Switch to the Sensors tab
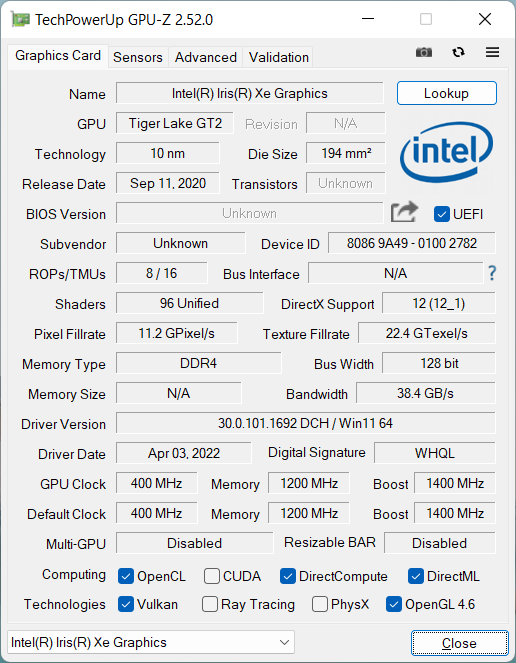Image resolution: width=516 pixels, height=663 pixels. click(138, 57)
